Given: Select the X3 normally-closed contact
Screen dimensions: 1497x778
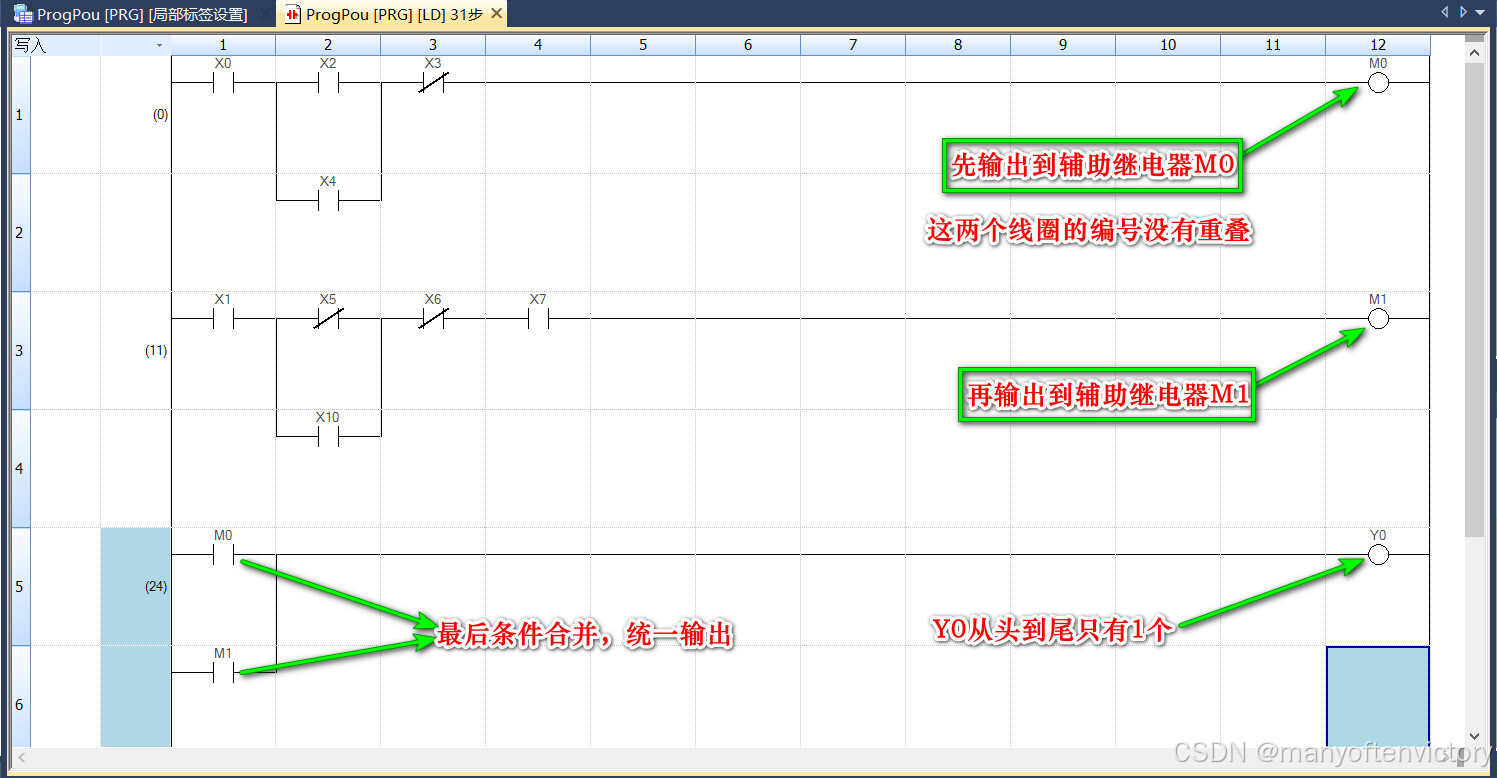Looking at the screenshot, I should [x=432, y=84].
